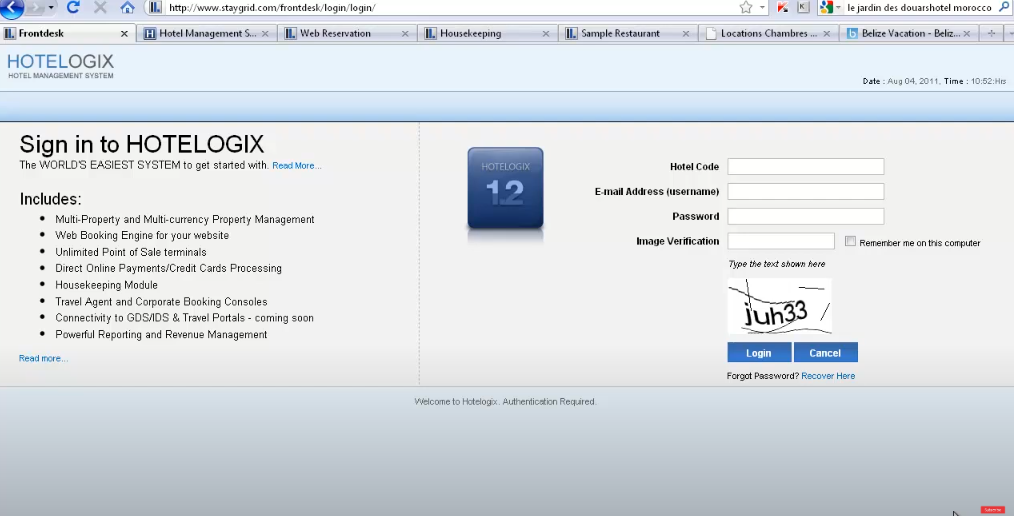Click the "Housekeeping Module" bullet text

[106, 285]
